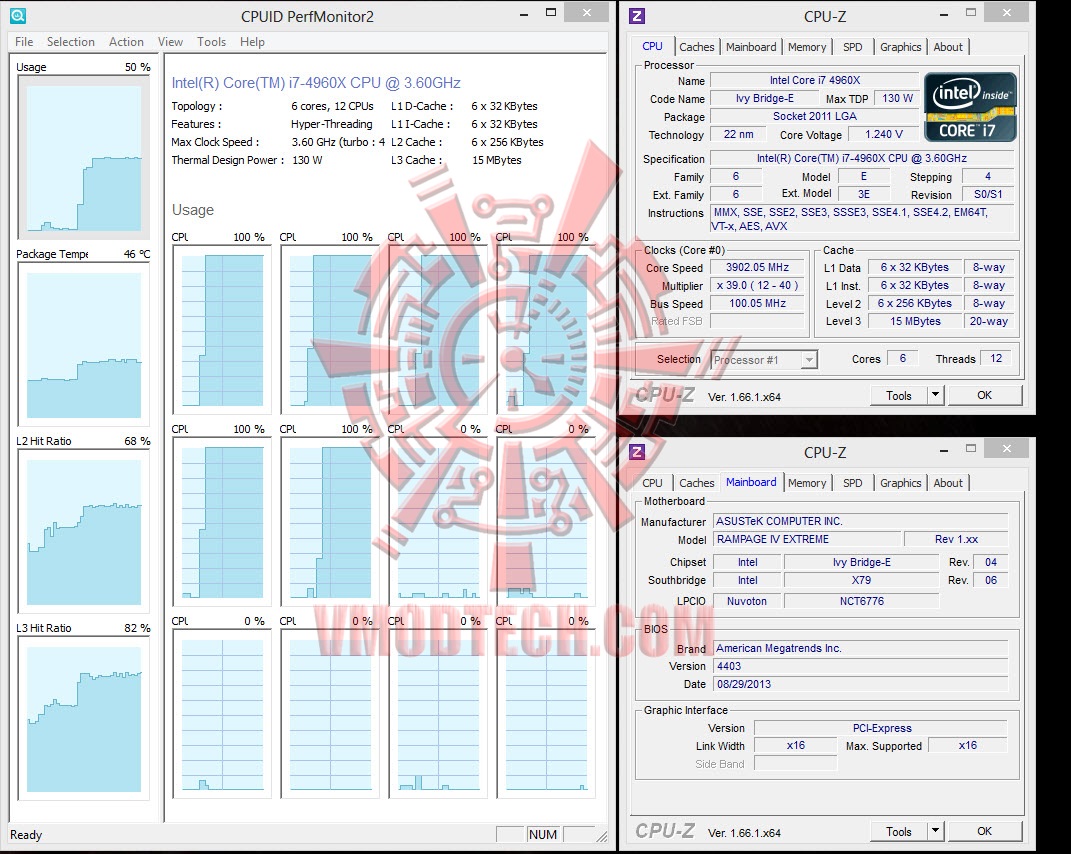
Task: Open the Help menu in PerfMonitor2
Action: coord(252,42)
